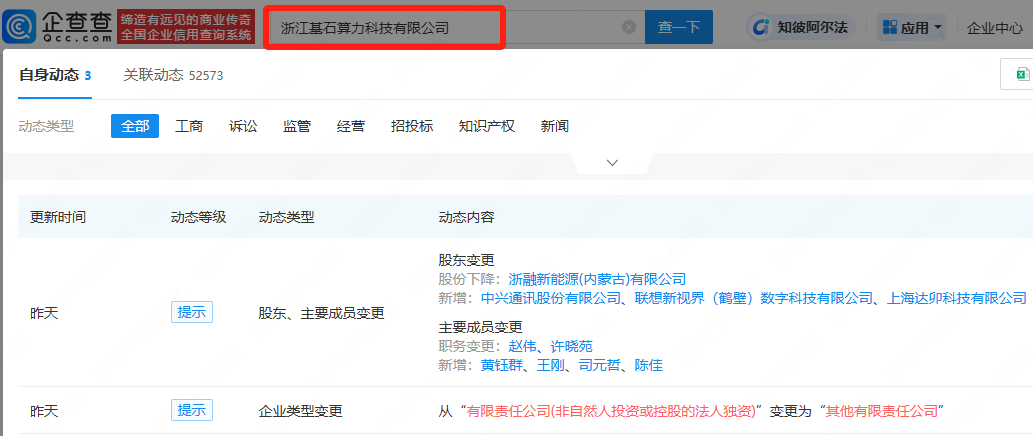Click the 动态类型 column header

tap(287, 217)
